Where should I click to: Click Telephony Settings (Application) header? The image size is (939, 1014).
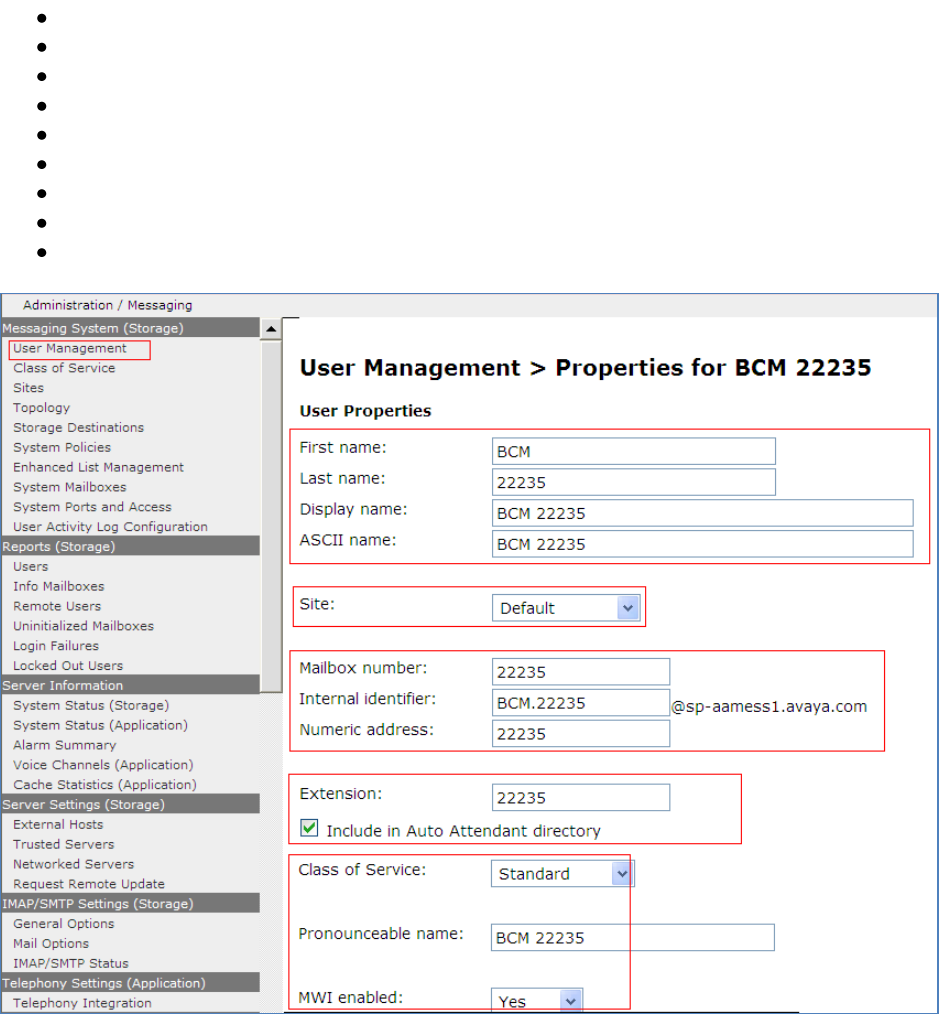[130, 983]
